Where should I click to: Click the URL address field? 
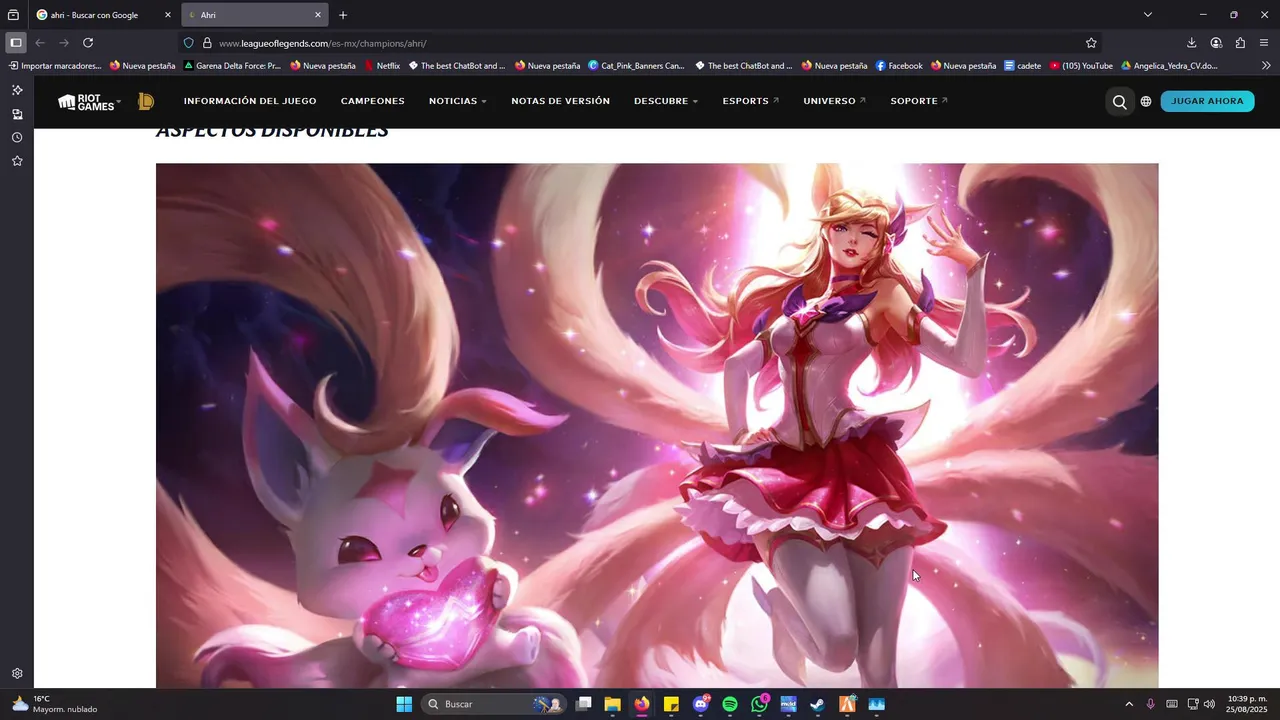point(640,43)
